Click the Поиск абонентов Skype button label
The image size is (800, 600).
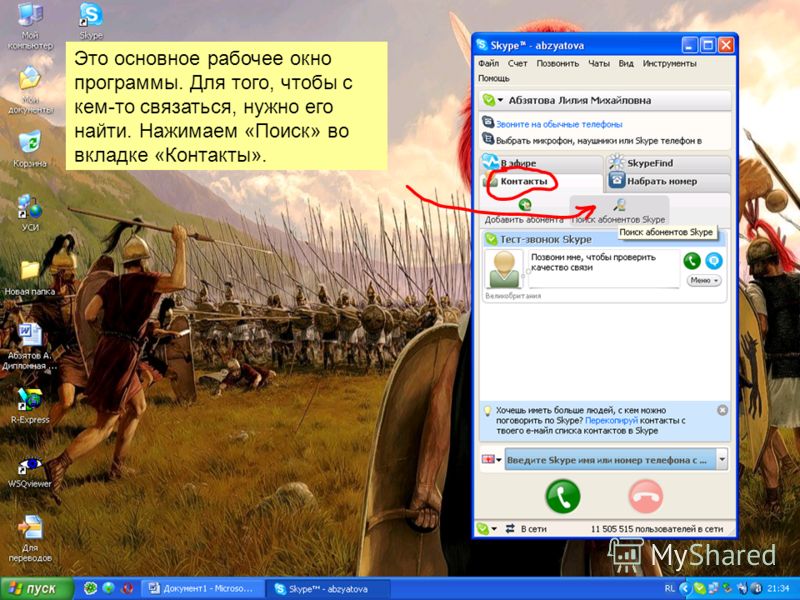click(x=618, y=219)
